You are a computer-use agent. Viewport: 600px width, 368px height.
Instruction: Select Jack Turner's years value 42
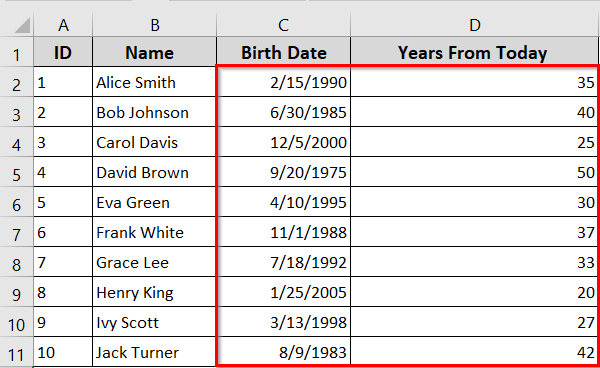[474, 352]
